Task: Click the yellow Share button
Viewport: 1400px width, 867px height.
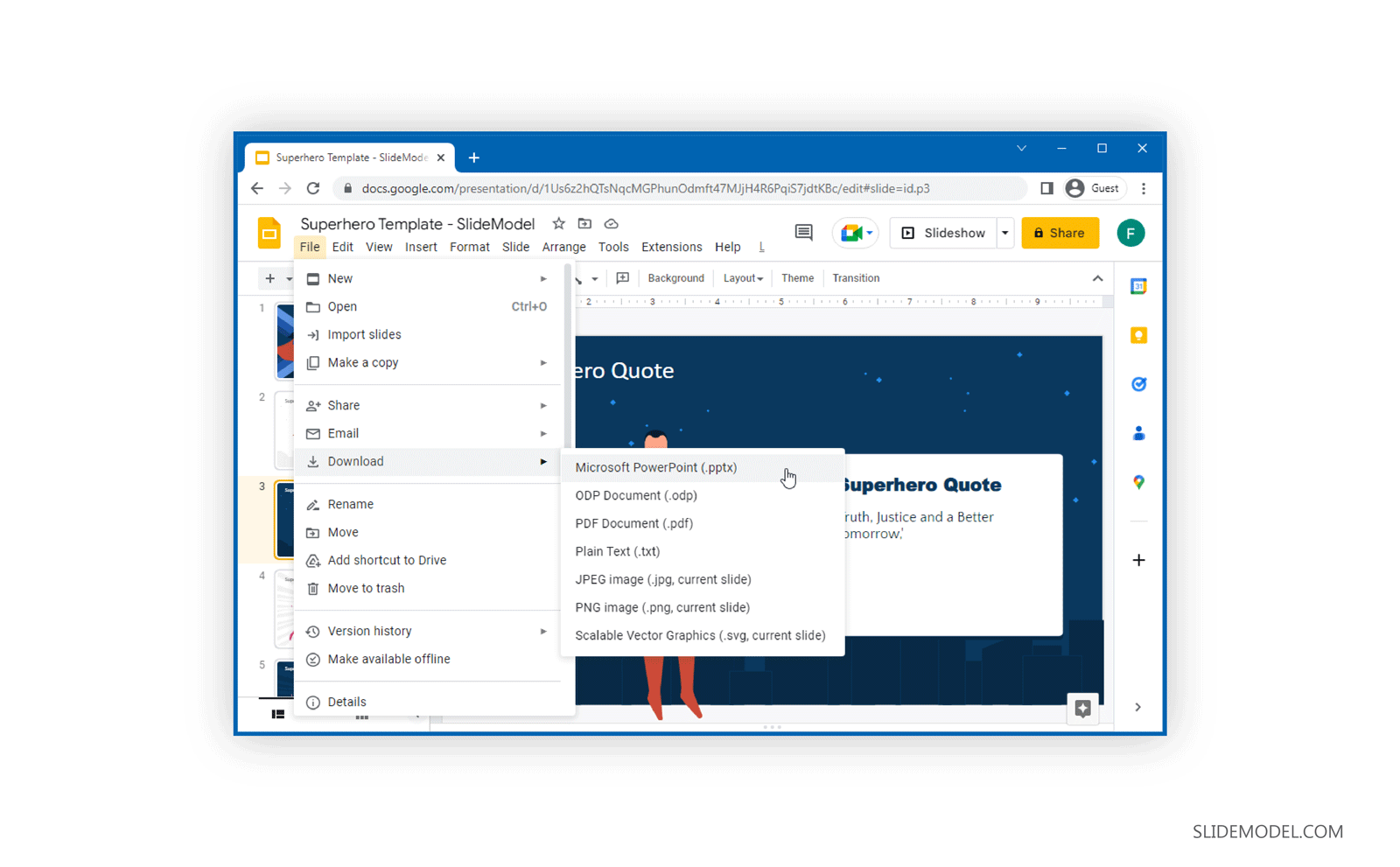Action: coord(1060,233)
